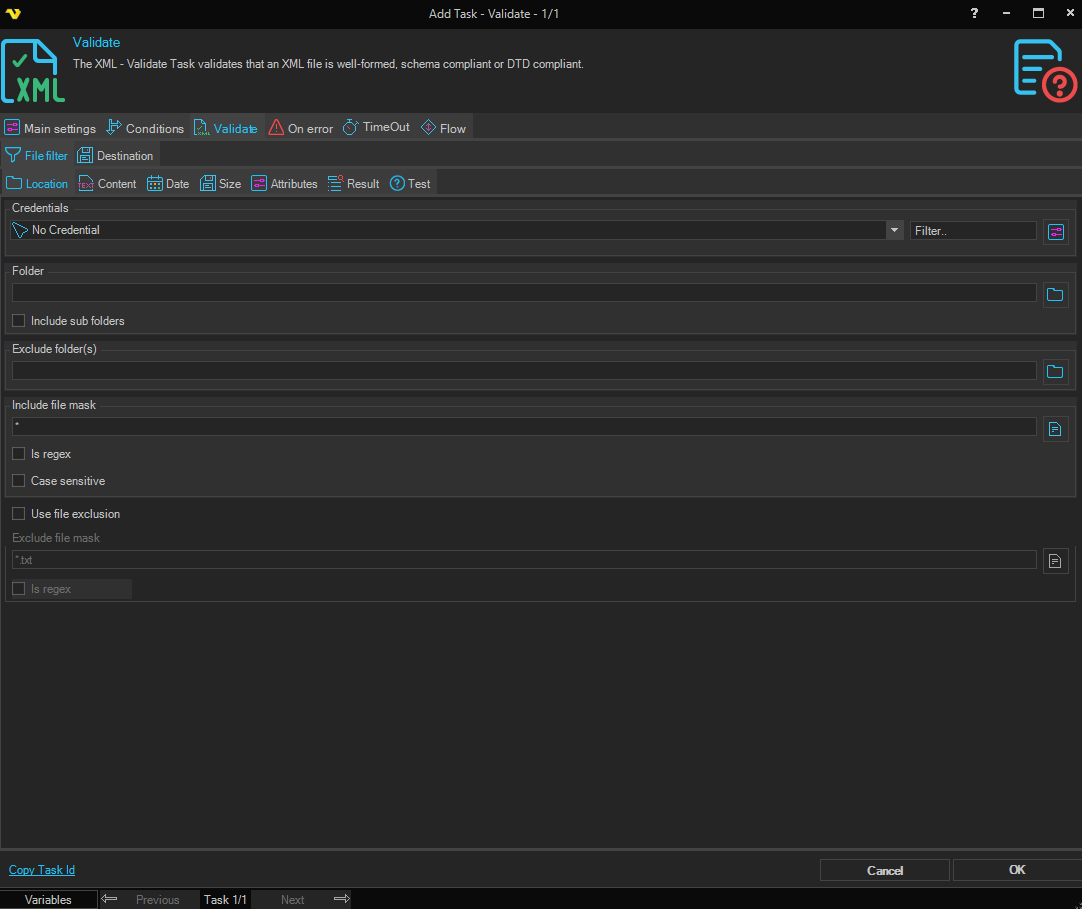Open the Exclude file mask editor icon
This screenshot has width=1082, height=909.
(x=1055, y=560)
